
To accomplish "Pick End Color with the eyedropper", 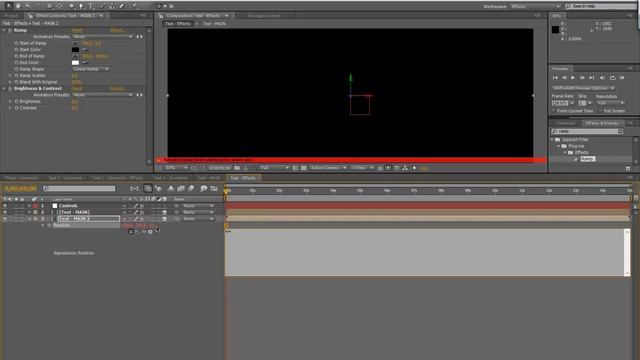I will click(85, 63).
